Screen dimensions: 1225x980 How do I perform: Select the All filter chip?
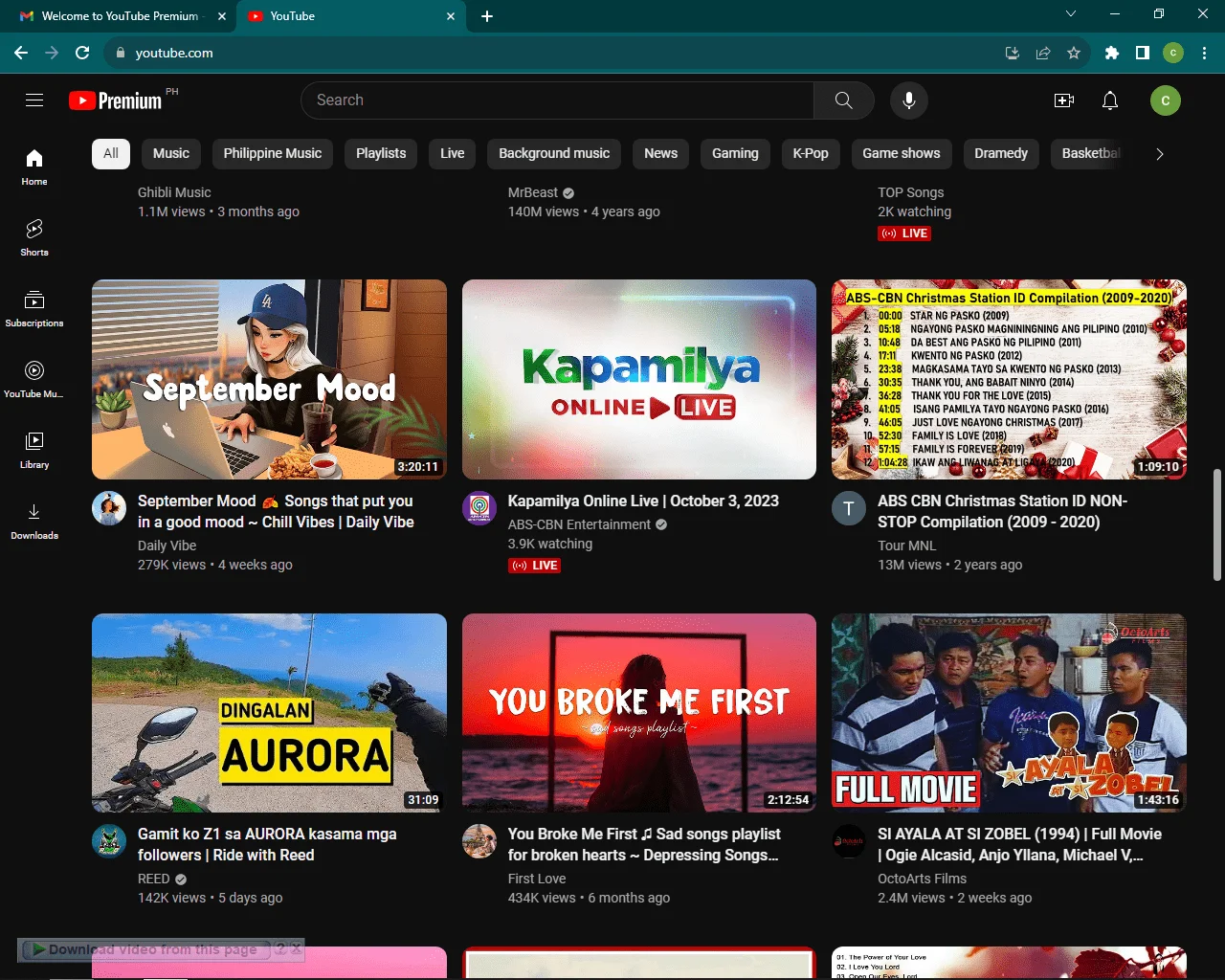111,153
